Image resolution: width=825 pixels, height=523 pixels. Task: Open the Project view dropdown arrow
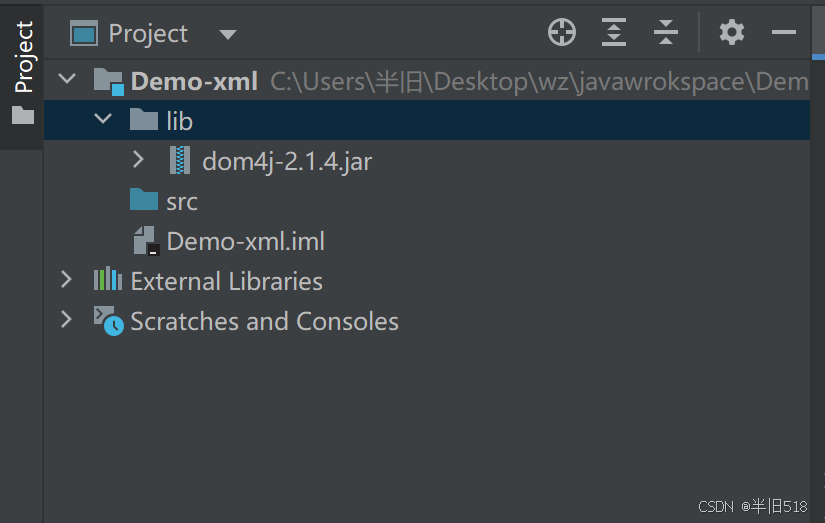coord(228,35)
